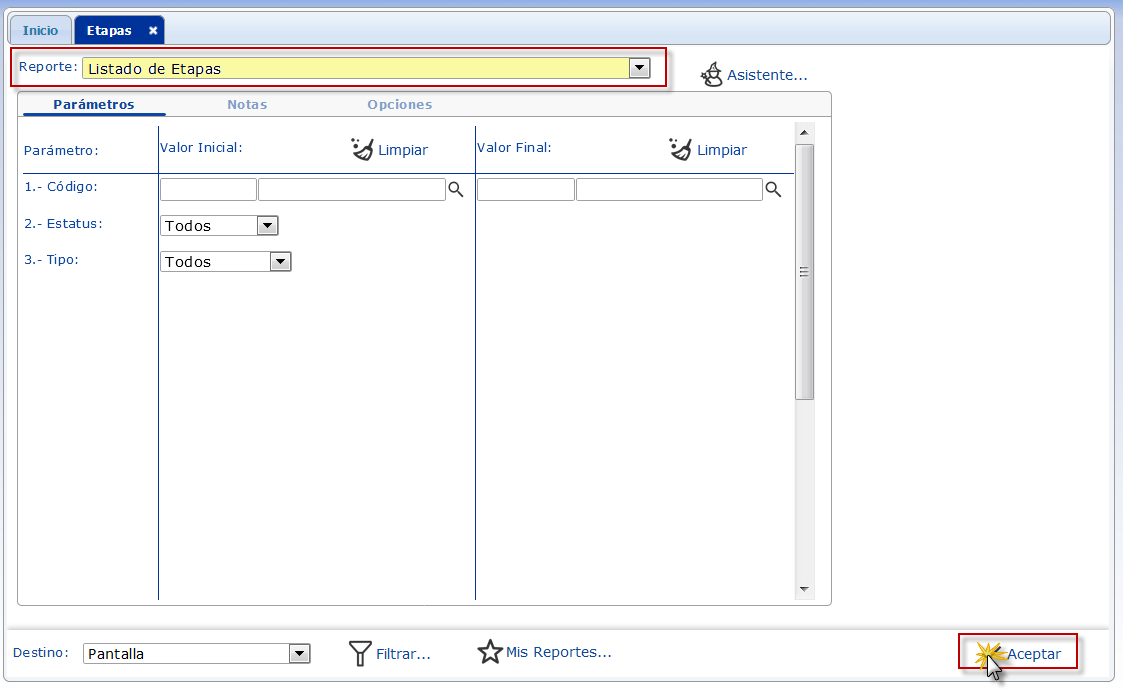Open the Reporte dropdown list
1123x689 pixels.
pyautogui.click(x=639, y=68)
